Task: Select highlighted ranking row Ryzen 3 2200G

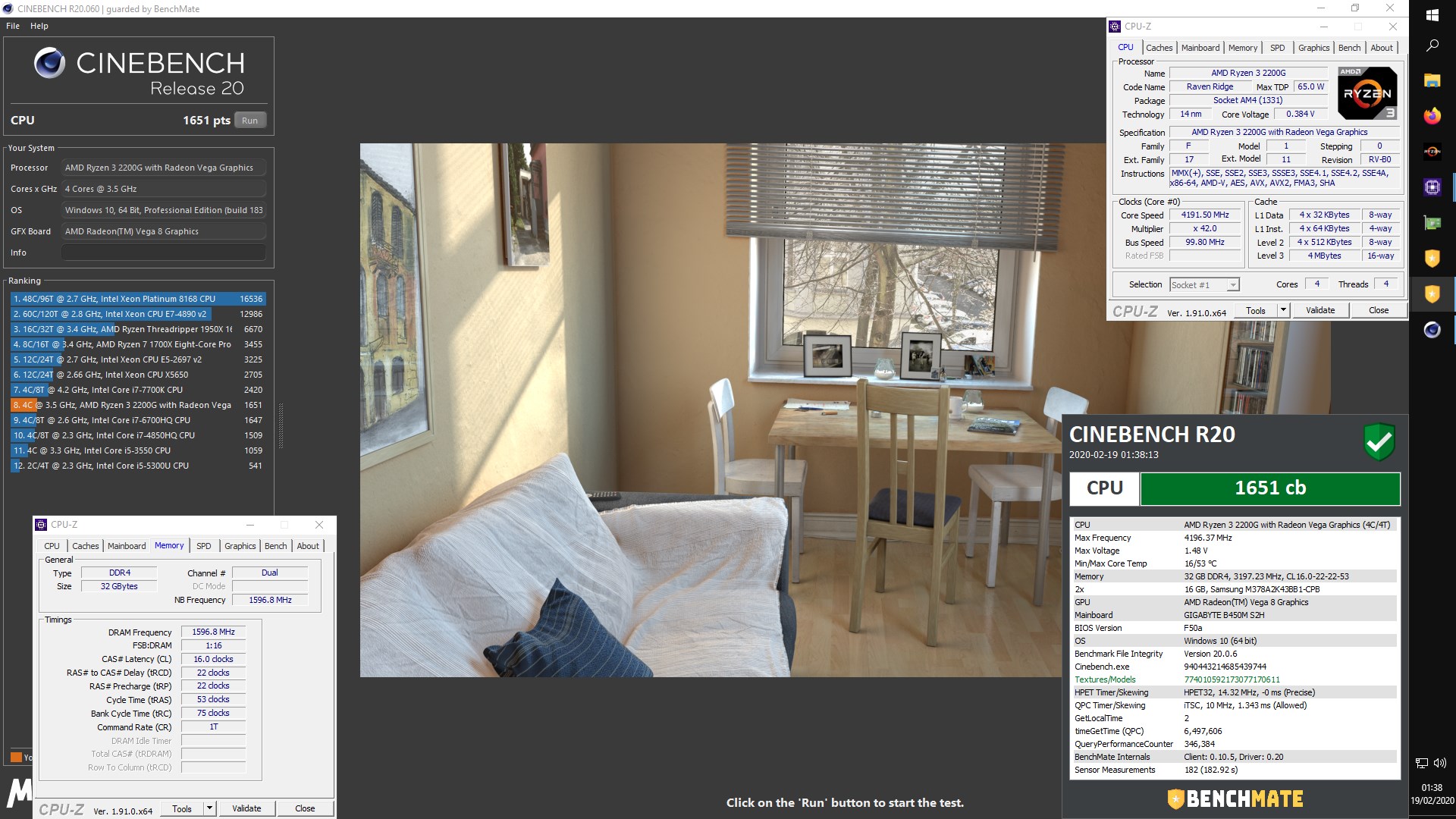Action: click(137, 405)
